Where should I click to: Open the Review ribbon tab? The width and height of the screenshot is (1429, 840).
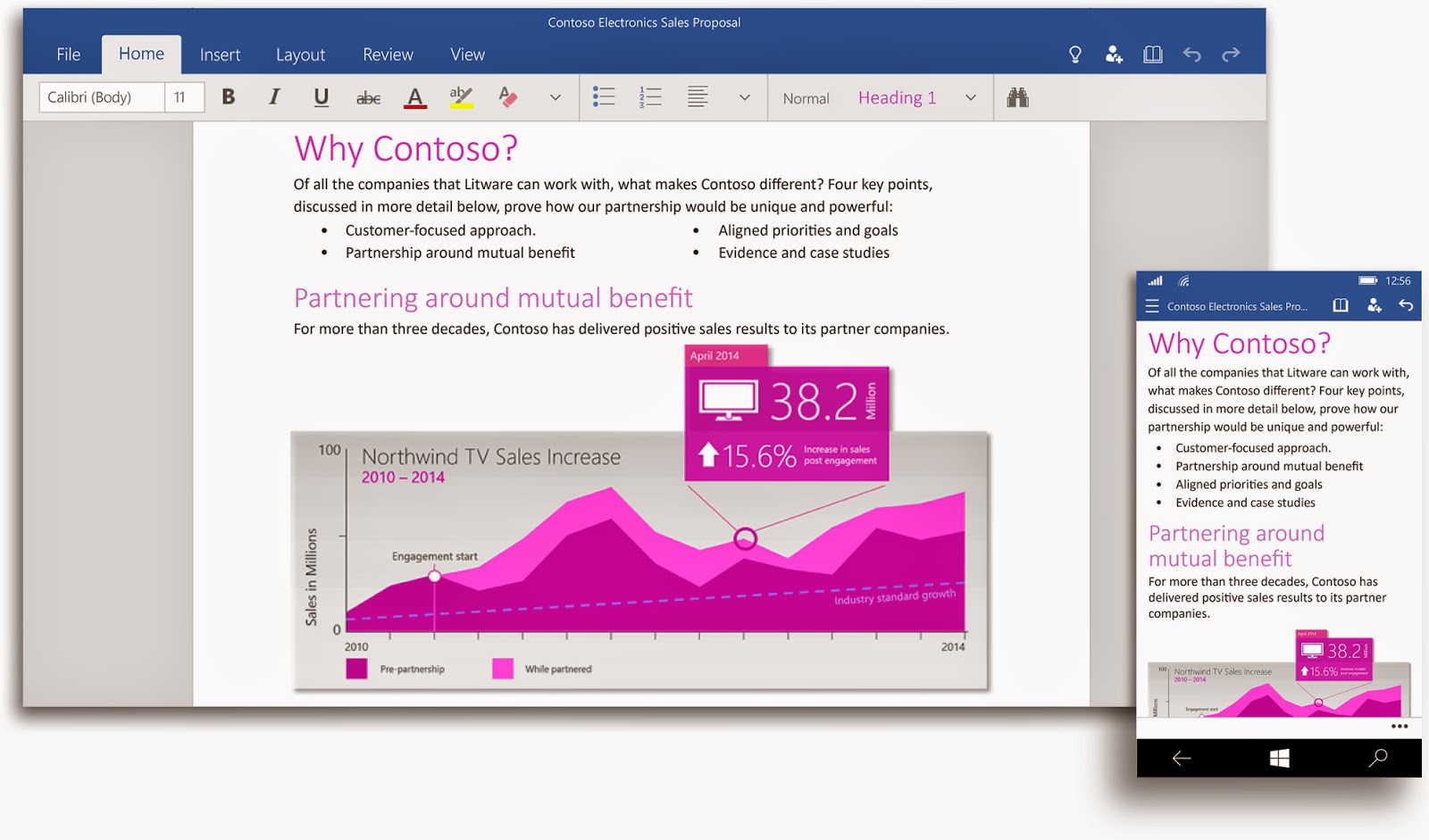[x=388, y=54]
